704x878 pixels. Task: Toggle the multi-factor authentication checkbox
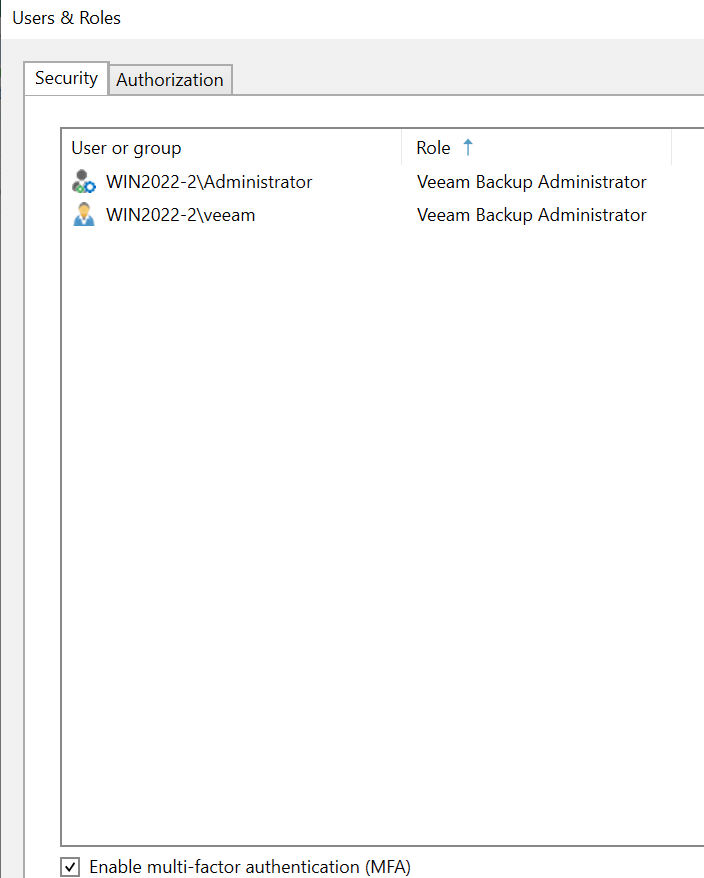point(70,867)
